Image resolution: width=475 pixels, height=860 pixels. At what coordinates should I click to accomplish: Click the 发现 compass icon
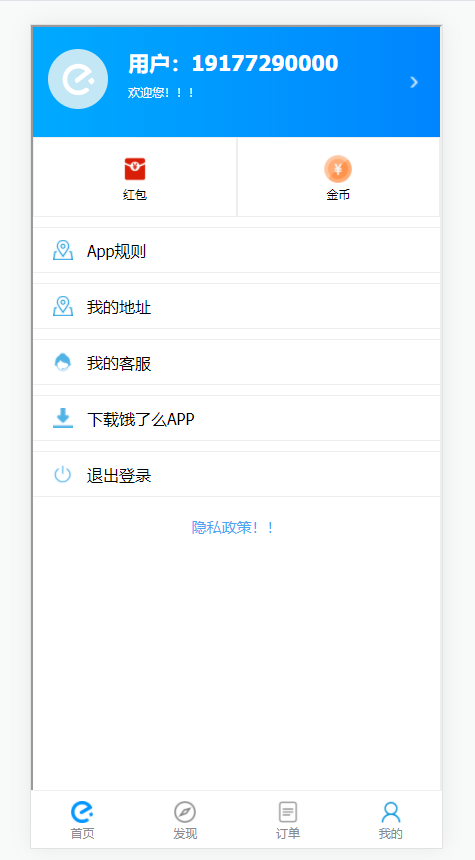(185, 812)
